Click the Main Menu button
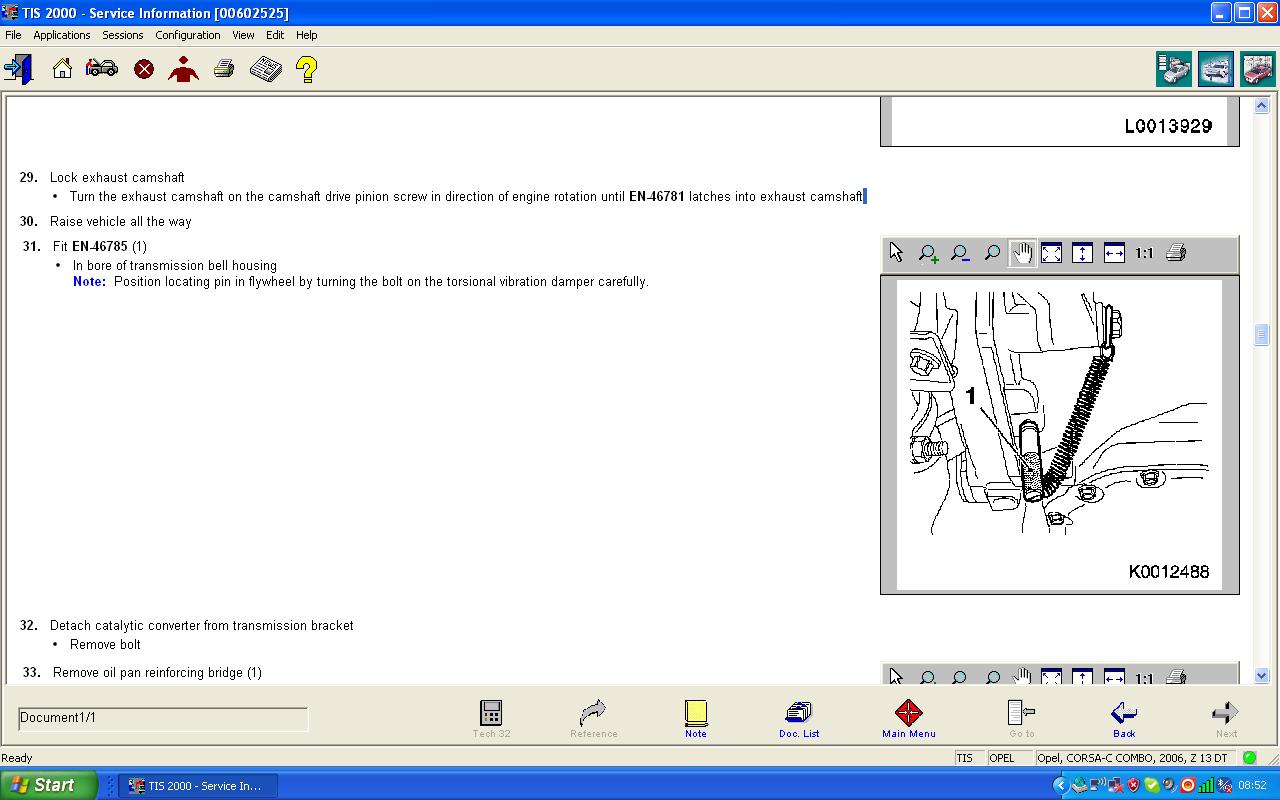1280x800 pixels. [908, 719]
